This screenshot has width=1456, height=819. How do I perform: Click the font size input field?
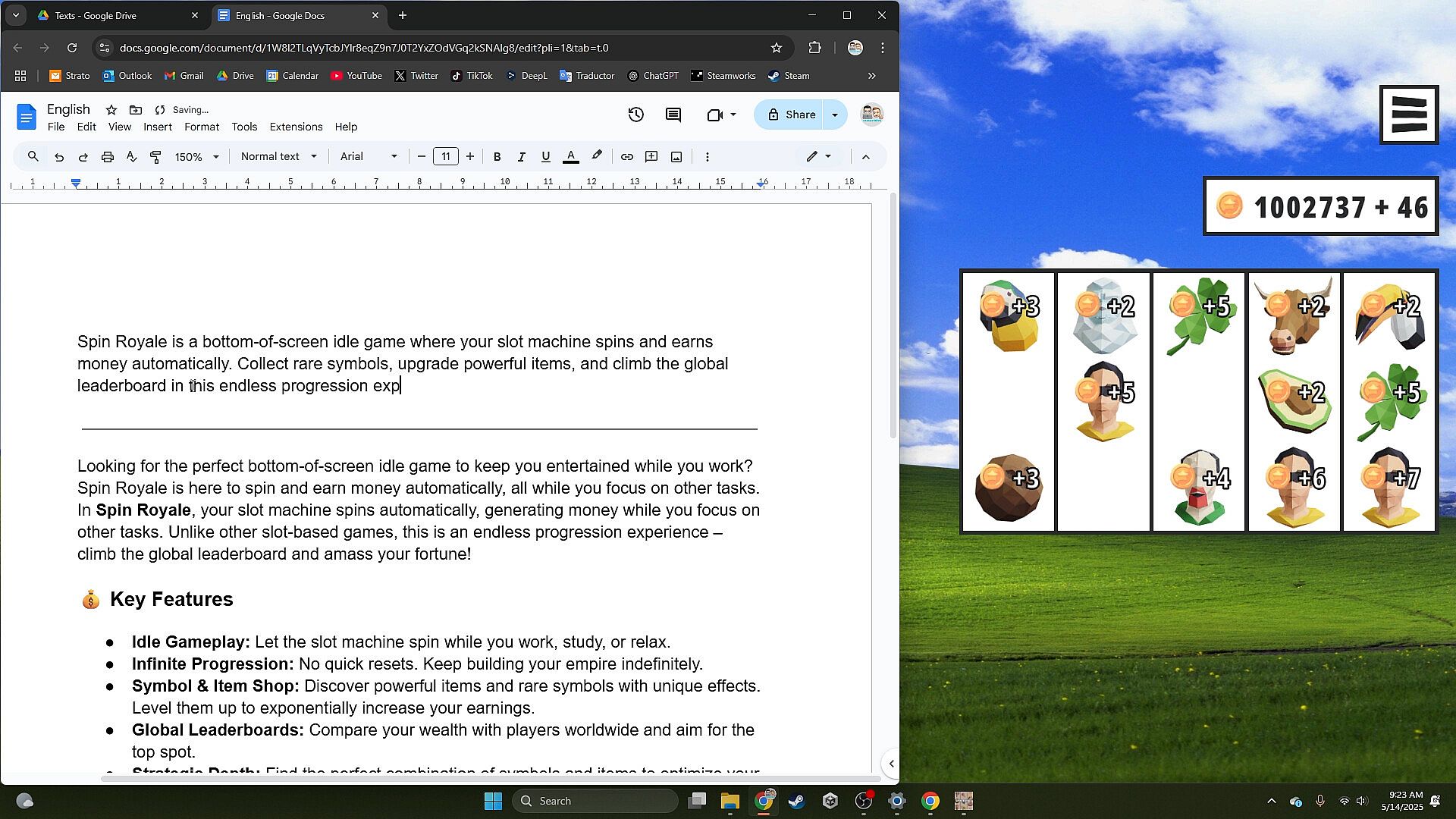tap(446, 157)
